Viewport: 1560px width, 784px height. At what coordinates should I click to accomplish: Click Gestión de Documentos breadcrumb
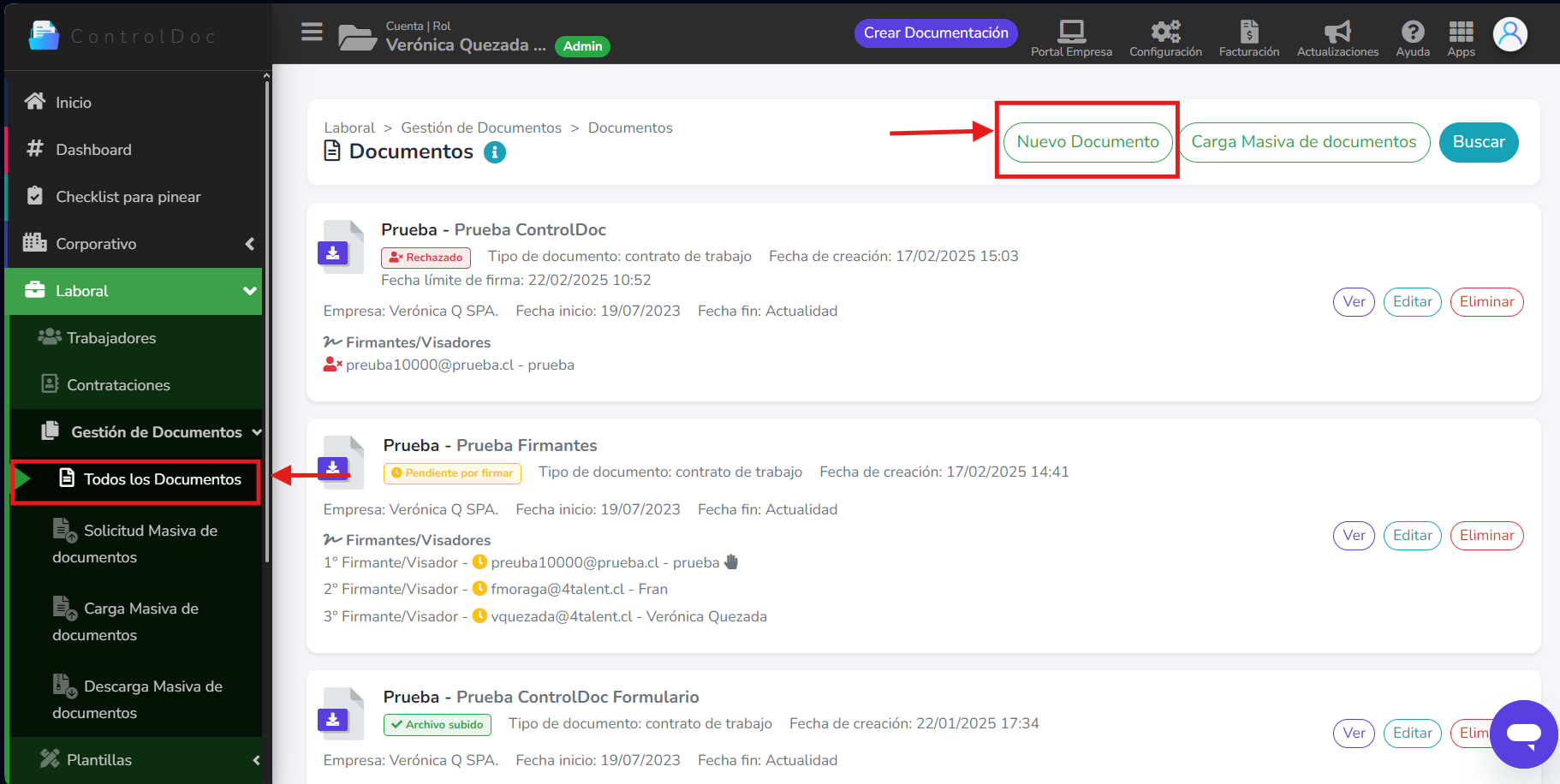pyautogui.click(x=481, y=128)
